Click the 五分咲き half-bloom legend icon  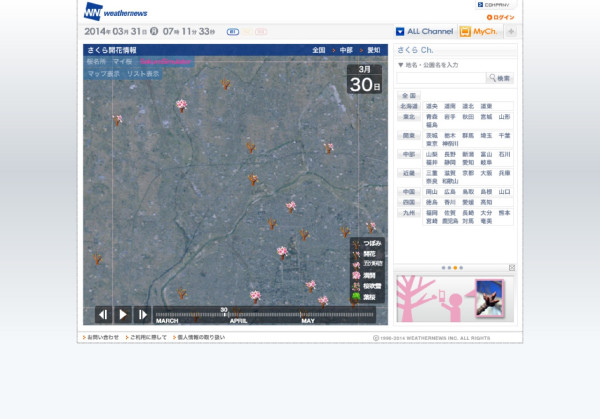tap(356, 264)
